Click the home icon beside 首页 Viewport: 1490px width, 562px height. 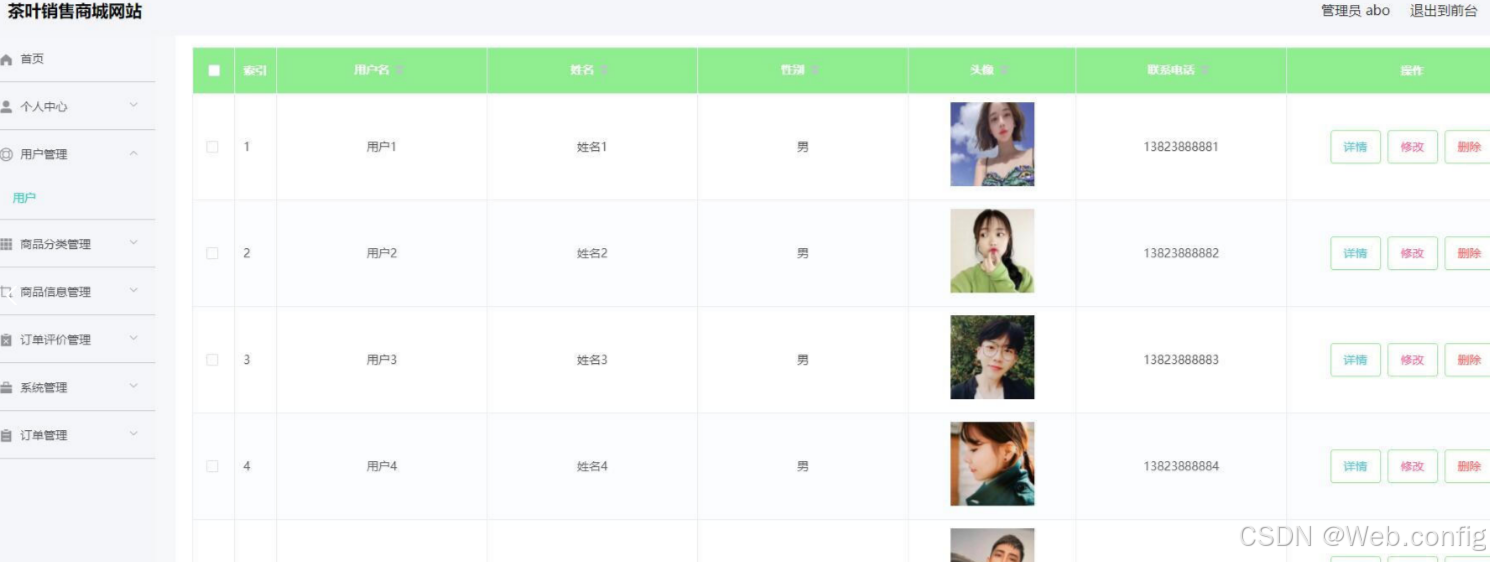[x=6, y=60]
